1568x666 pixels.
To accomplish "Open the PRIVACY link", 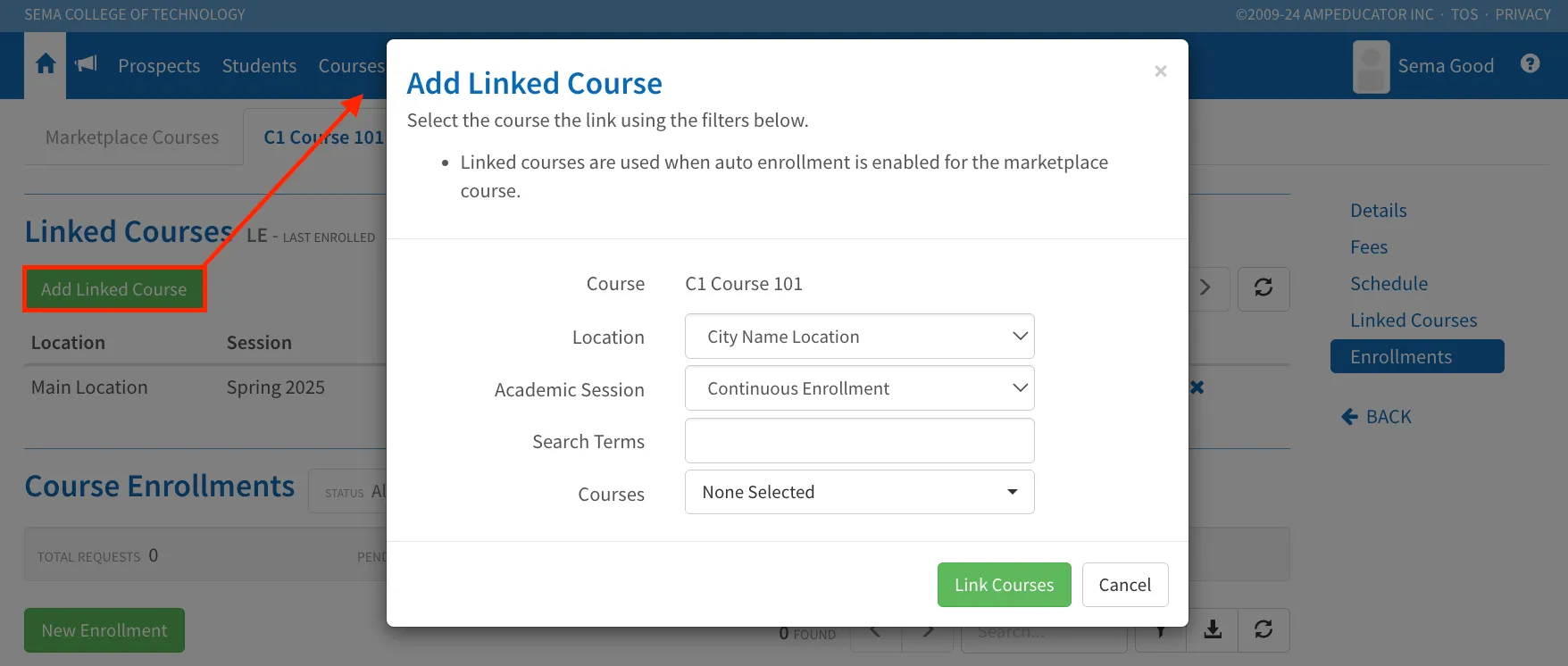I will click(1522, 14).
